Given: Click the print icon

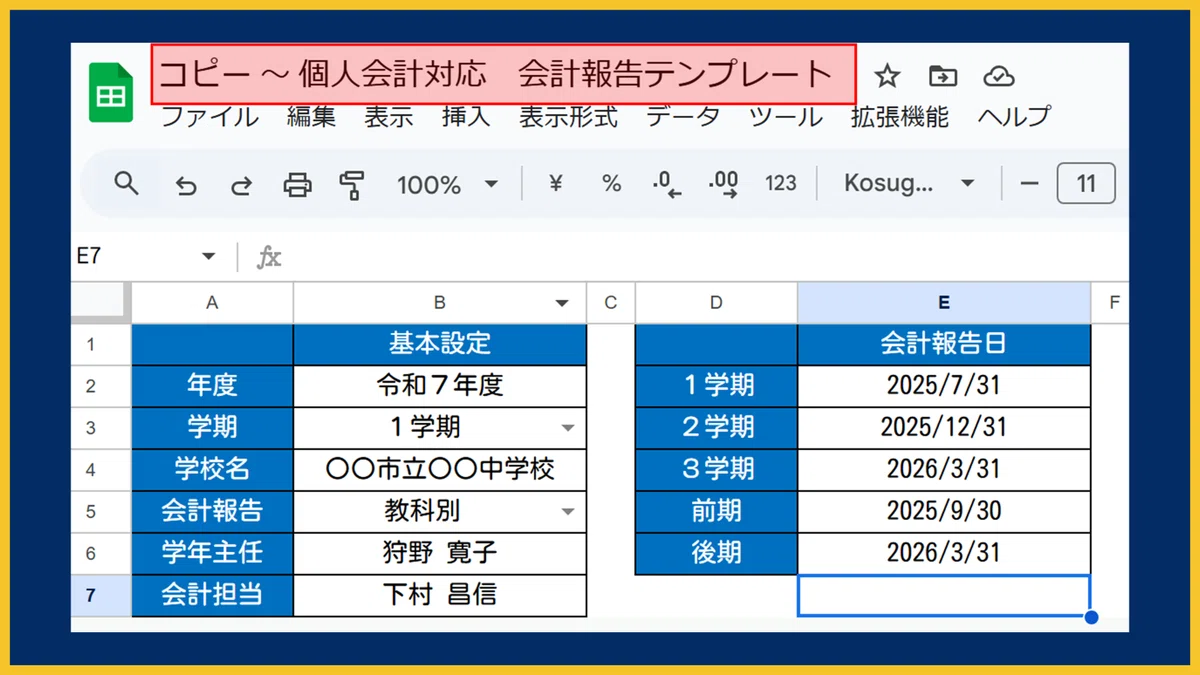Looking at the screenshot, I should (x=297, y=184).
